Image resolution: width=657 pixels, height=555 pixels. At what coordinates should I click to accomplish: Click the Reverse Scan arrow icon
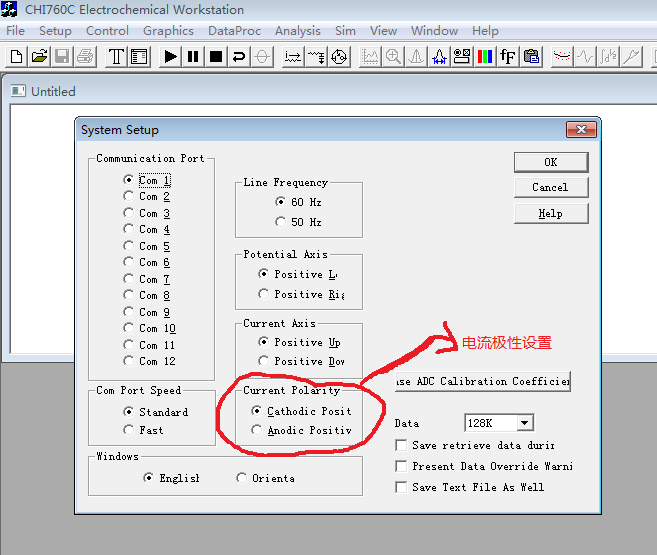coord(239,56)
